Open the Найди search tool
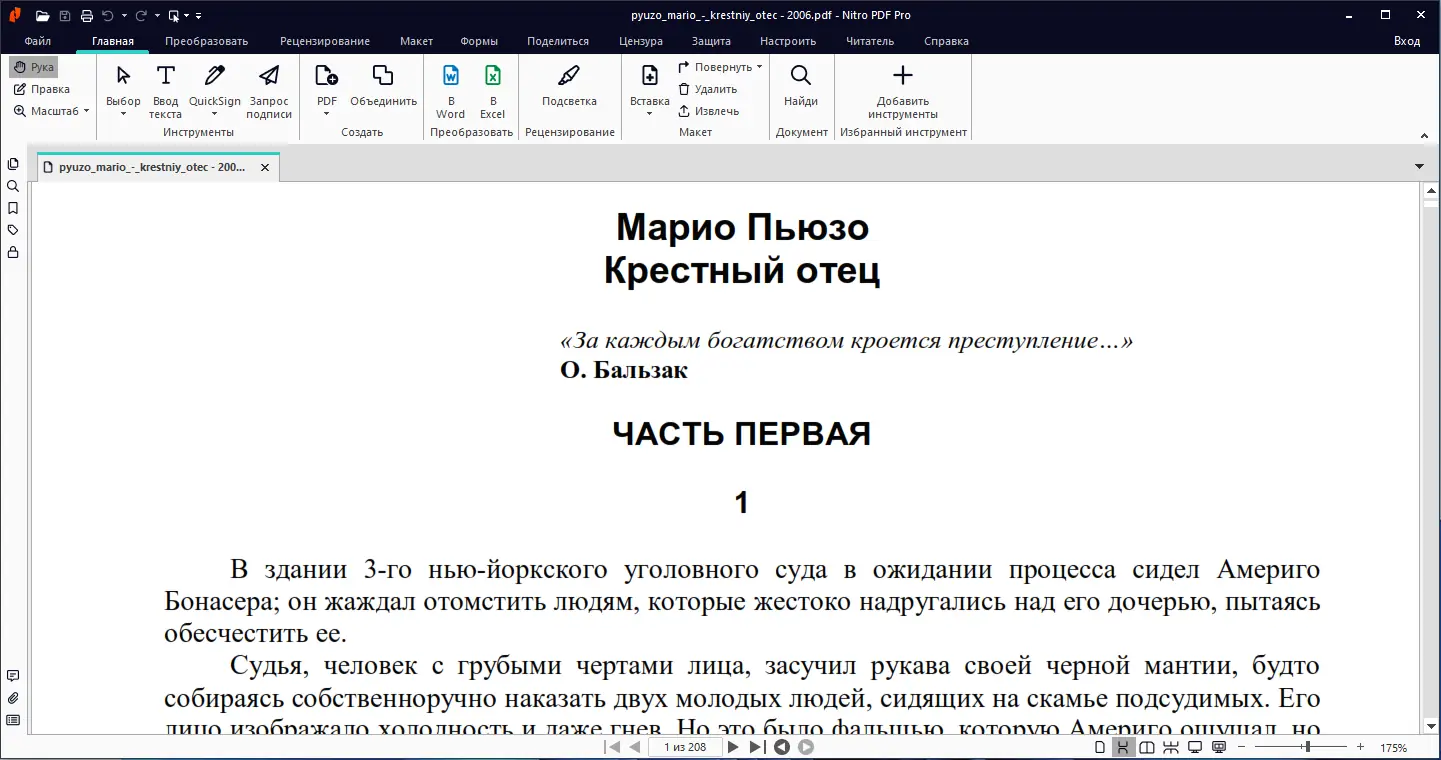This screenshot has height=760, width=1441. 801,86
